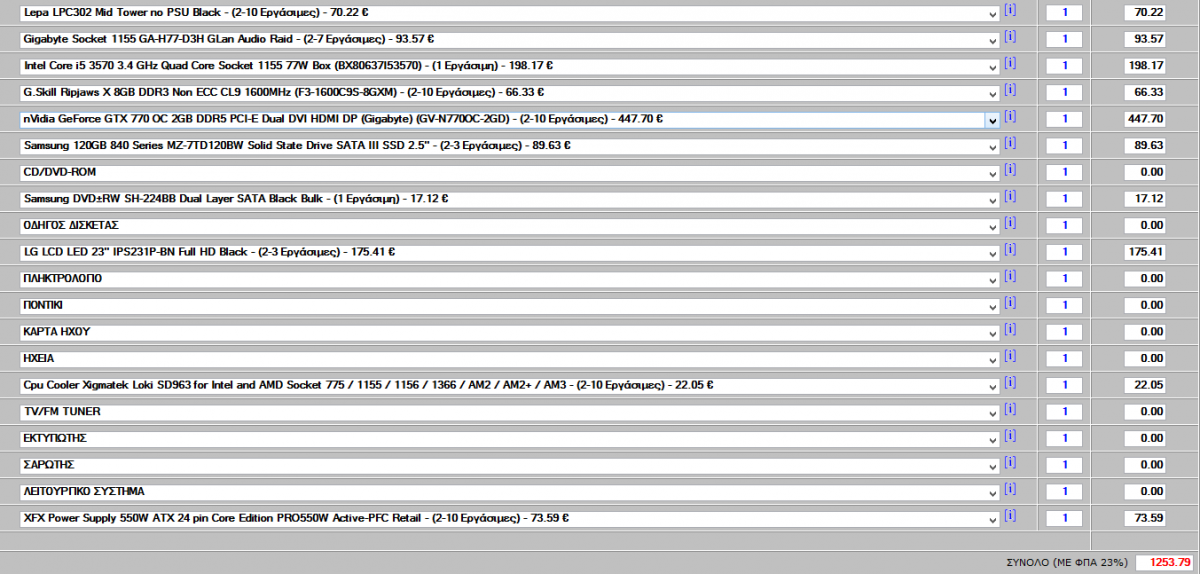Show info for XFX 550W power supply

pyautogui.click(x=1010, y=516)
